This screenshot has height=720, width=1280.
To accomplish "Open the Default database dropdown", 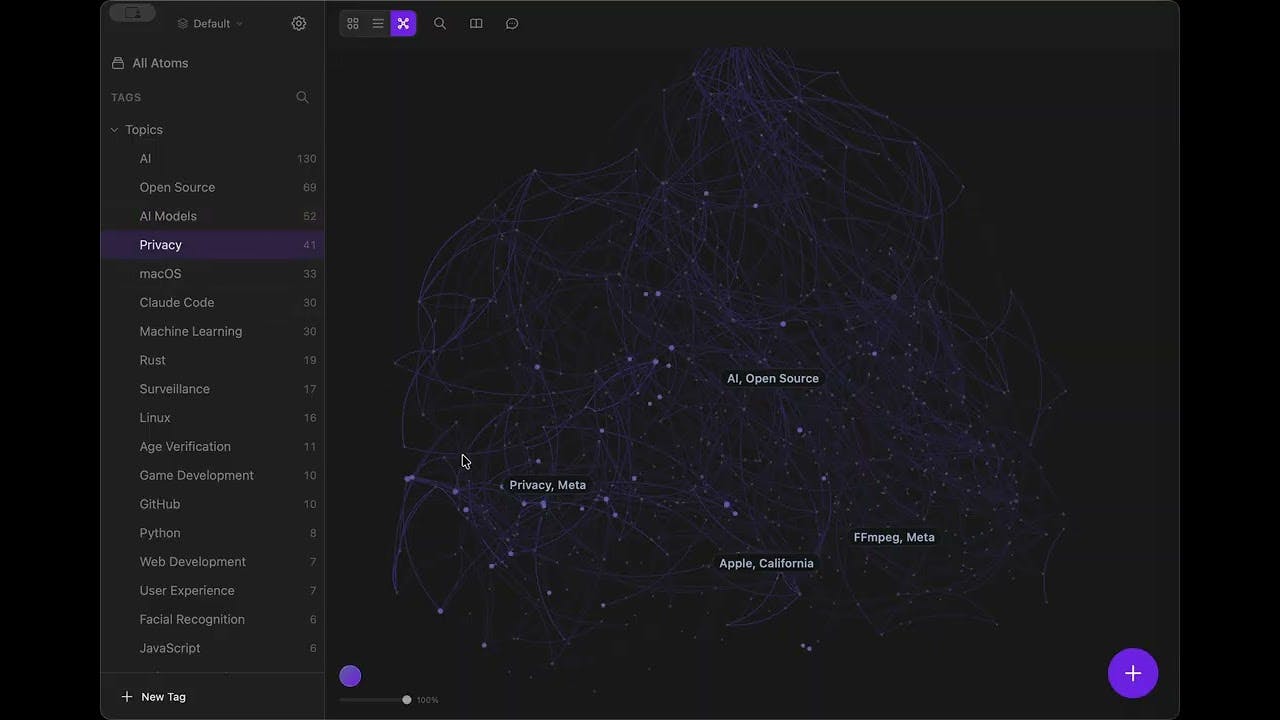I will 210,23.
